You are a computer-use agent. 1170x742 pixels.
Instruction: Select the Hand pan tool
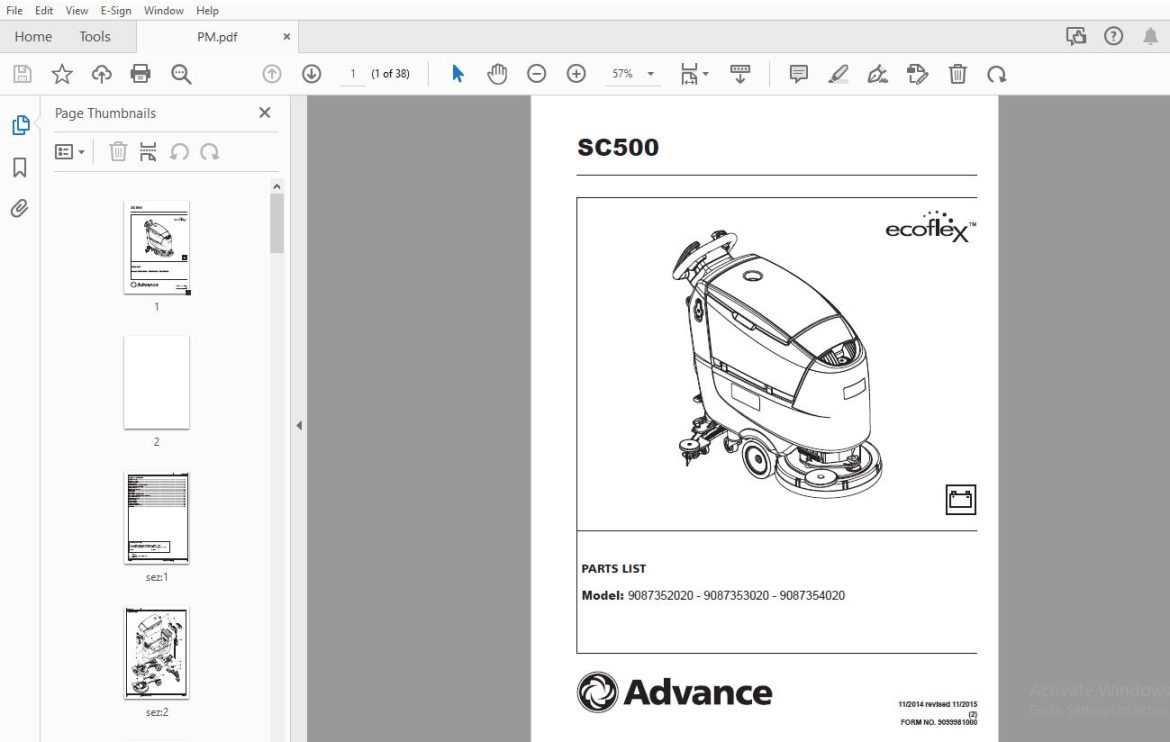[x=497, y=74]
